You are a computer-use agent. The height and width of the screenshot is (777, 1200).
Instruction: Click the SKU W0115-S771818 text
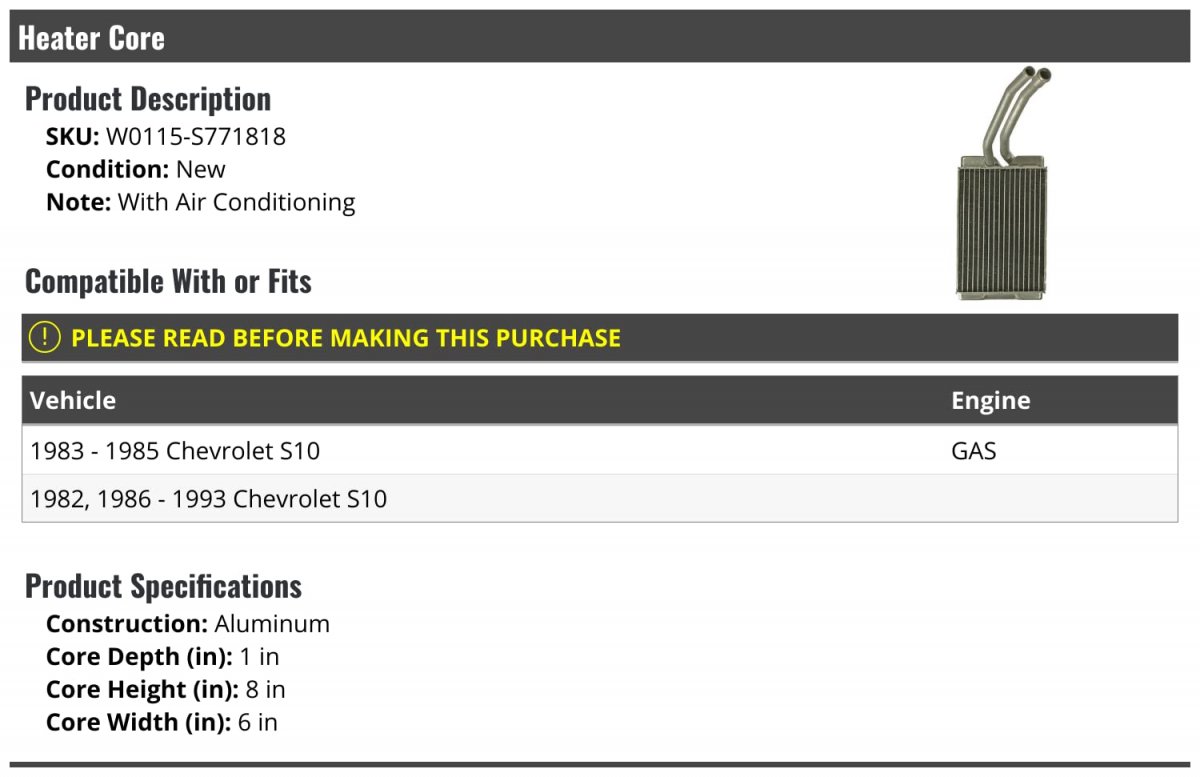coord(166,136)
